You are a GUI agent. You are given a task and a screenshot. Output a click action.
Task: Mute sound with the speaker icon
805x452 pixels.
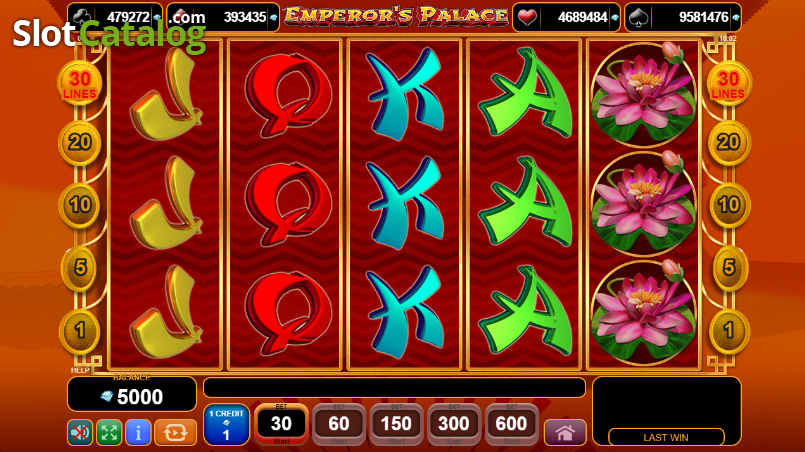tap(80, 432)
